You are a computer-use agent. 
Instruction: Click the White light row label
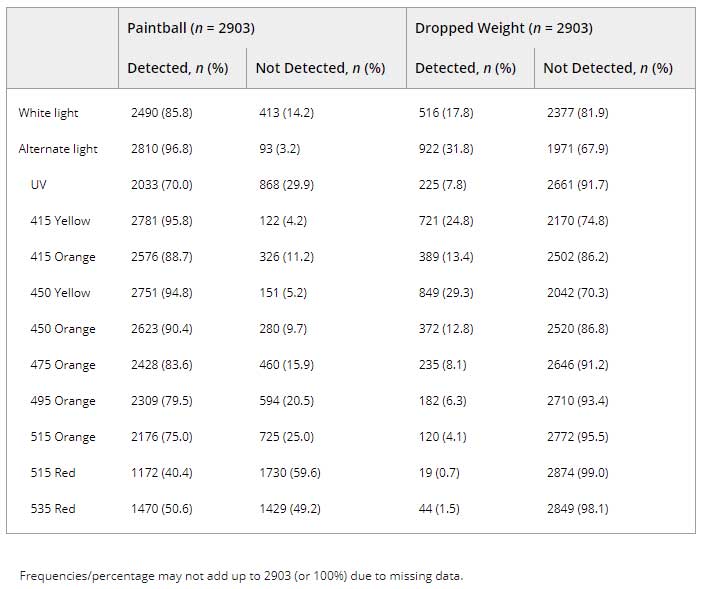pyautogui.click(x=48, y=113)
